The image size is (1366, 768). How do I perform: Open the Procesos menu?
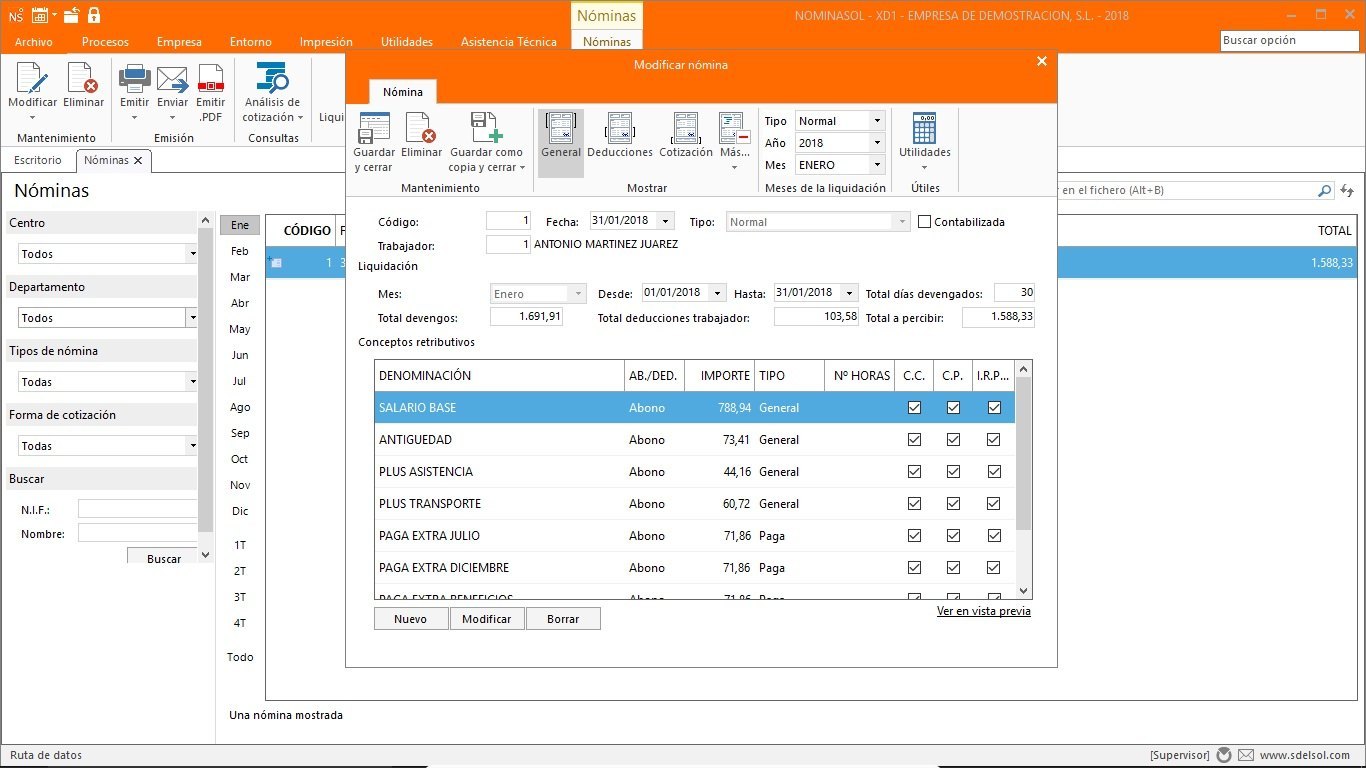[x=105, y=42]
